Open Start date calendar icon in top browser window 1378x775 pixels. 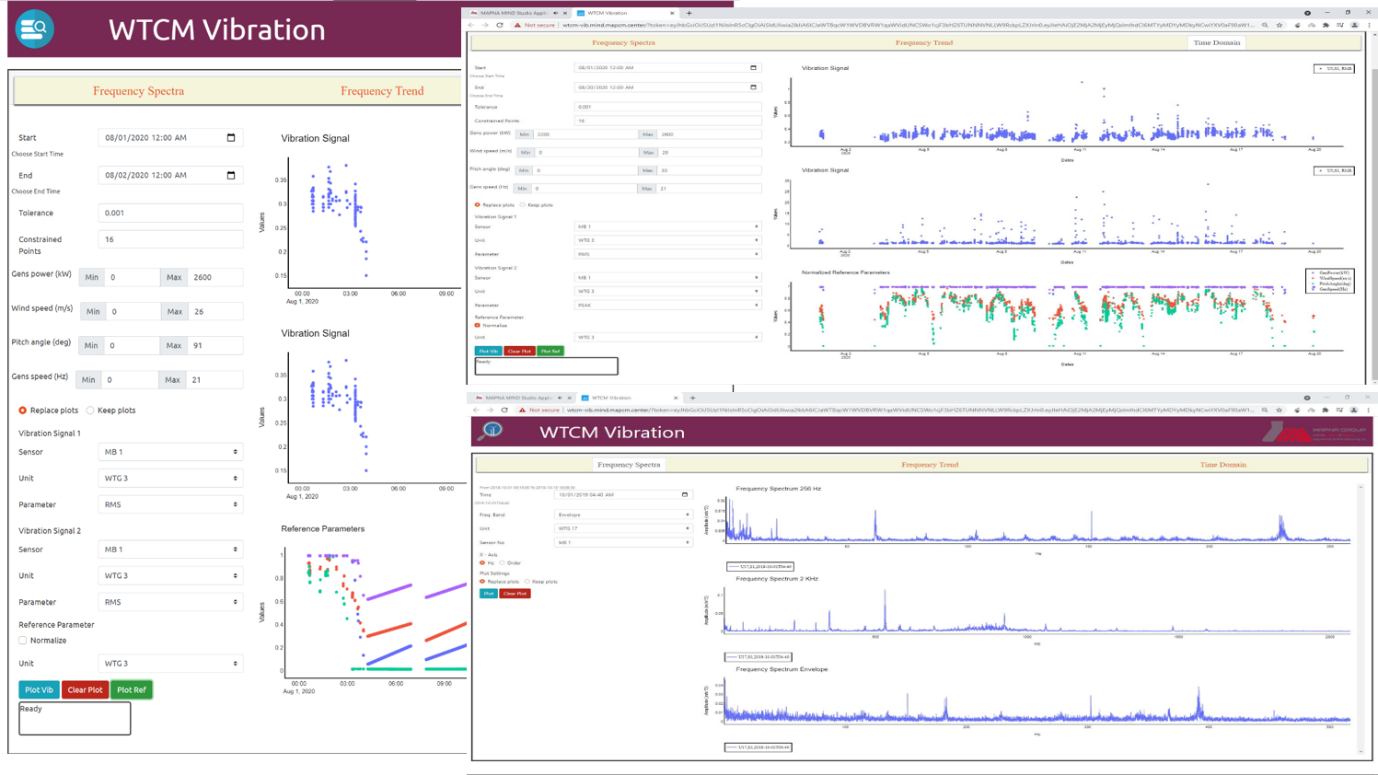pyautogui.click(x=754, y=68)
